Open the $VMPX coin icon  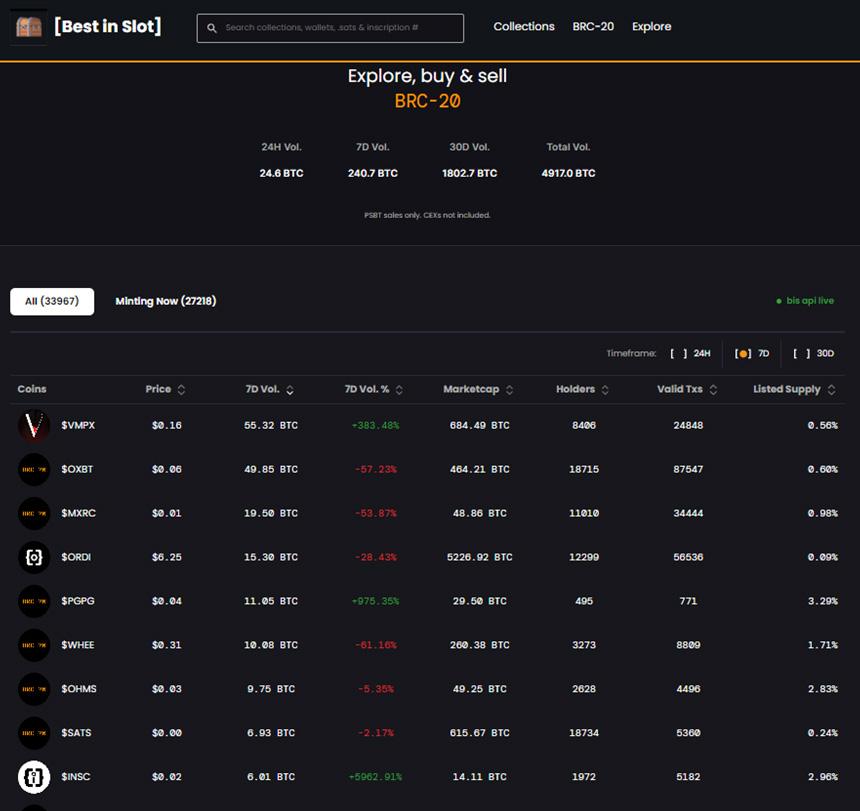[34, 426]
